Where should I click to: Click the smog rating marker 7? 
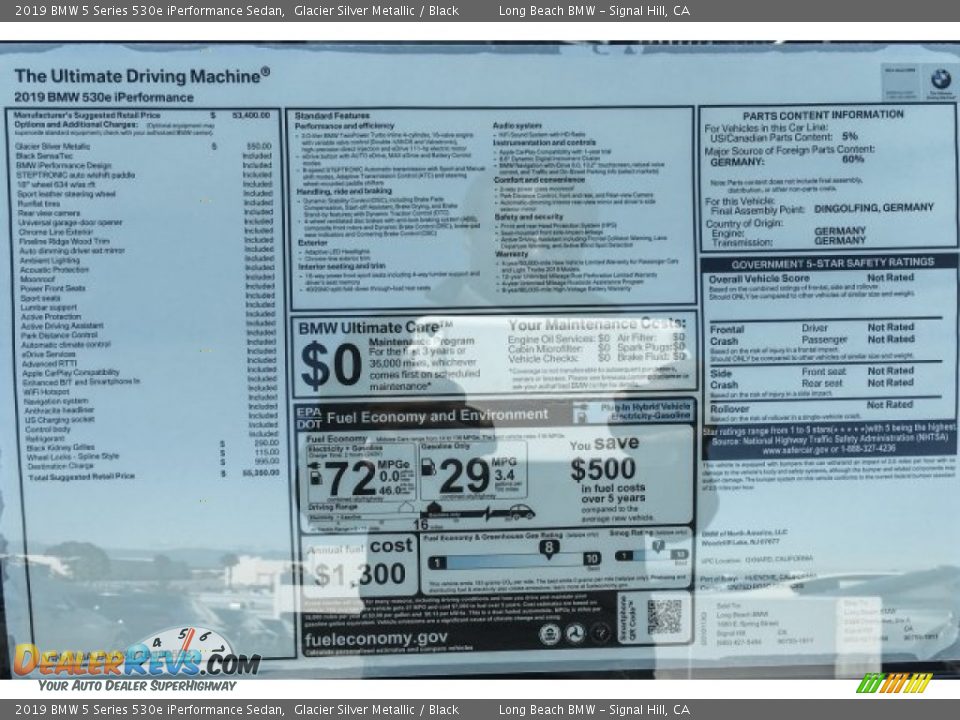point(657,546)
